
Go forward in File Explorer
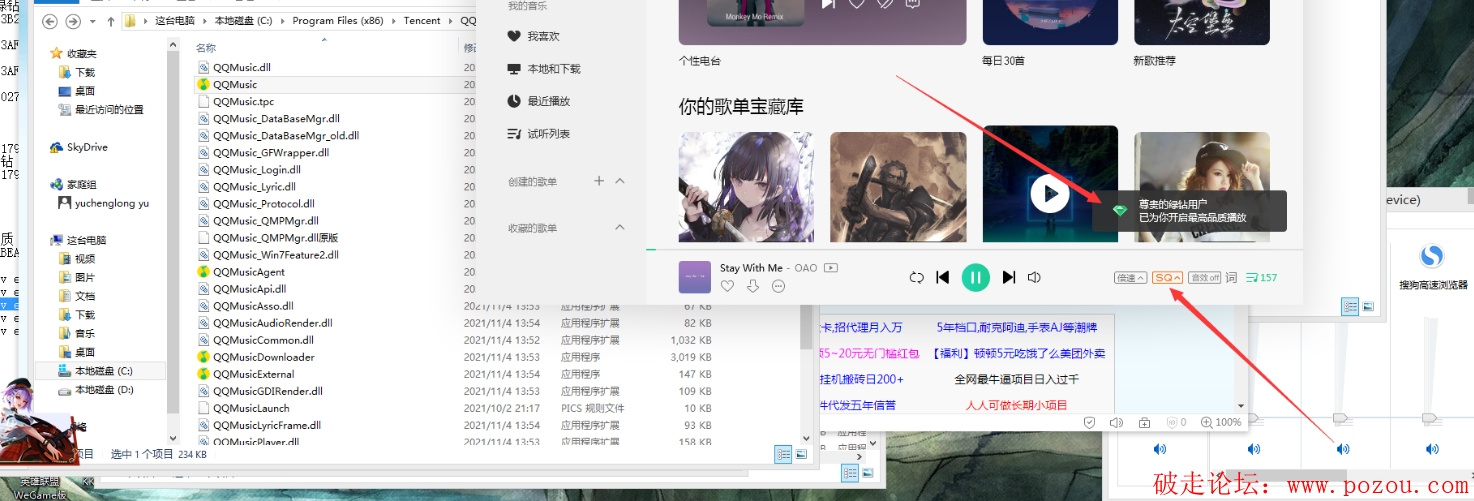[x=73, y=21]
